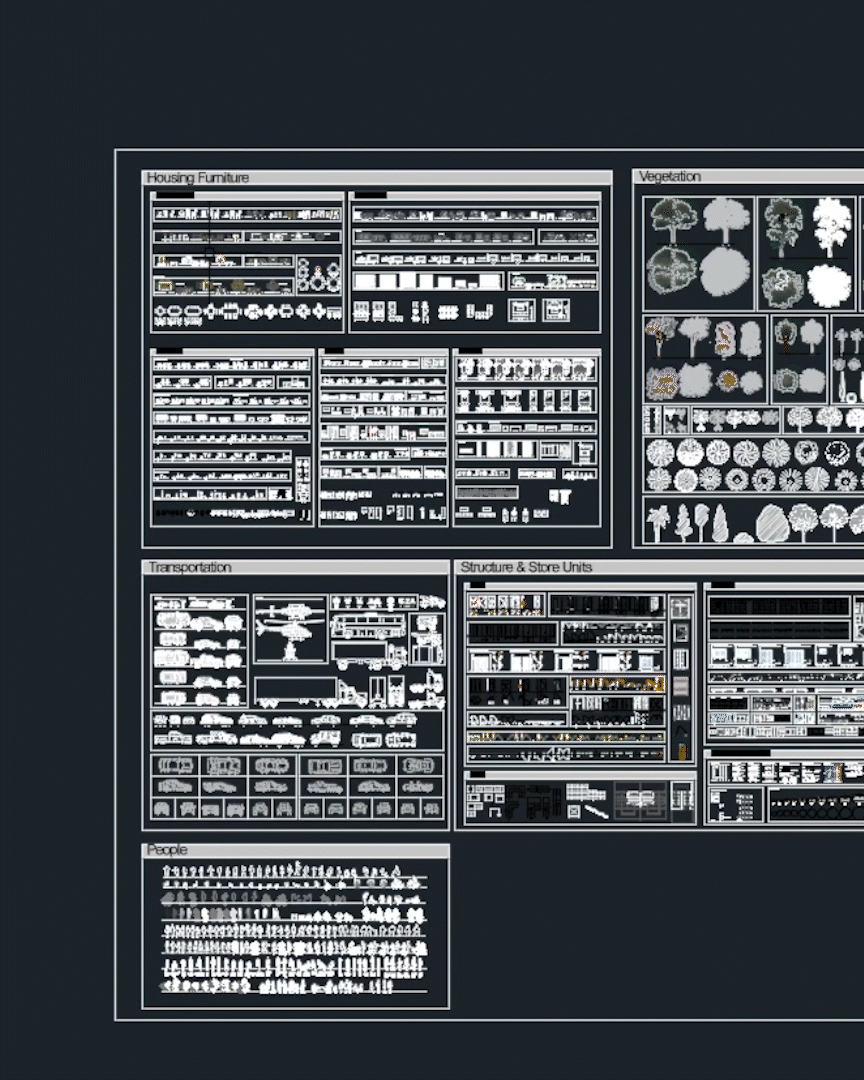
Task: Click the solid gray tree canopy plan view
Action: coord(724,271)
